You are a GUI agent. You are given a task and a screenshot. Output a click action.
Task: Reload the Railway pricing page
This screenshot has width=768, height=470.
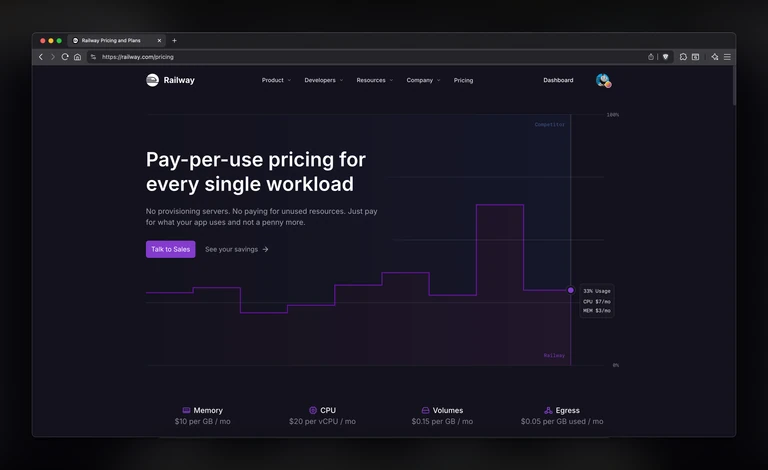65,57
